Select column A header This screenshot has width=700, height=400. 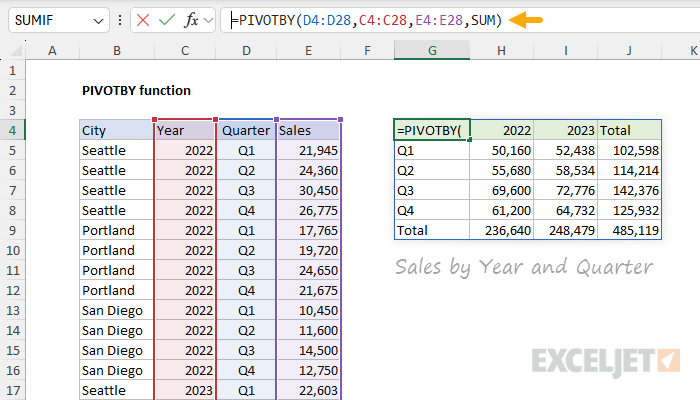point(52,50)
